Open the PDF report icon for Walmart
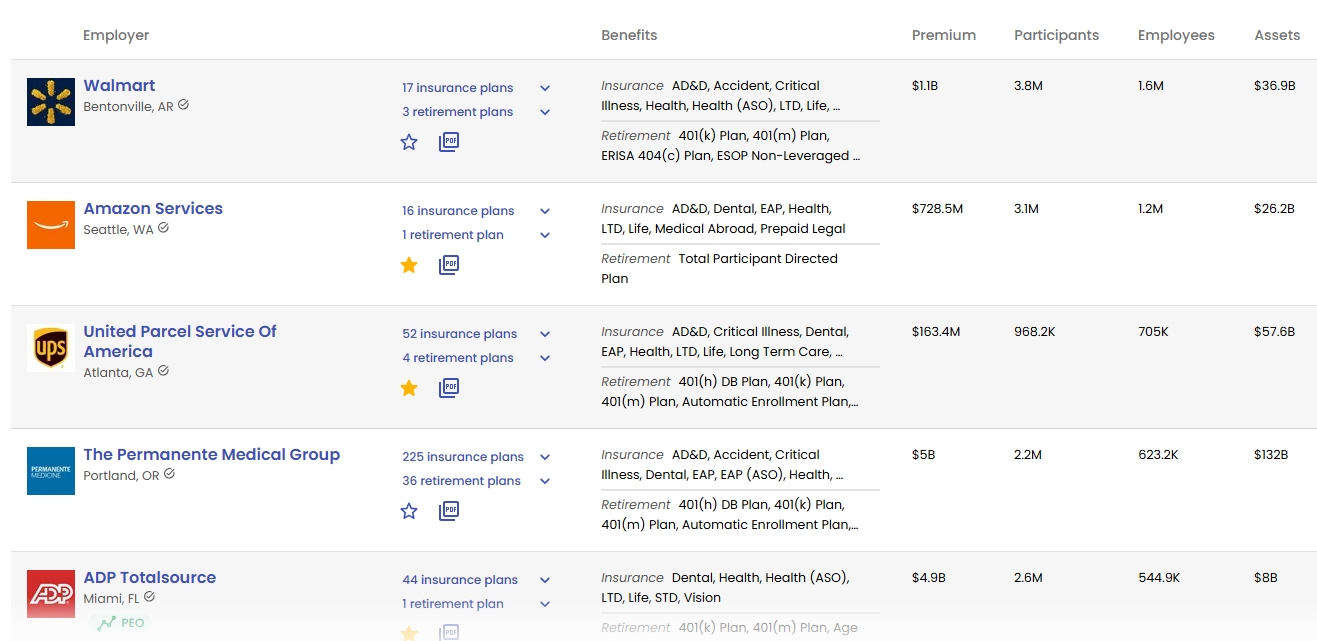This screenshot has height=641, width=1317. point(449,142)
